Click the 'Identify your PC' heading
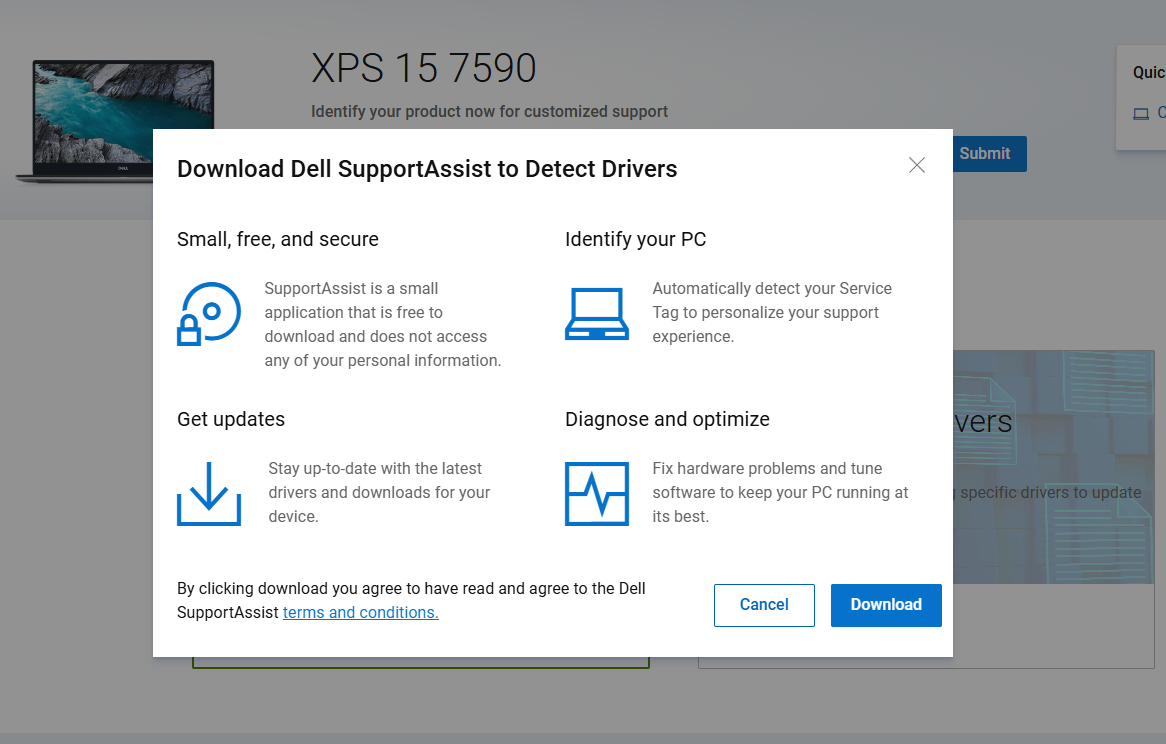Image resolution: width=1166 pixels, height=744 pixels. click(x=636, y=239)
